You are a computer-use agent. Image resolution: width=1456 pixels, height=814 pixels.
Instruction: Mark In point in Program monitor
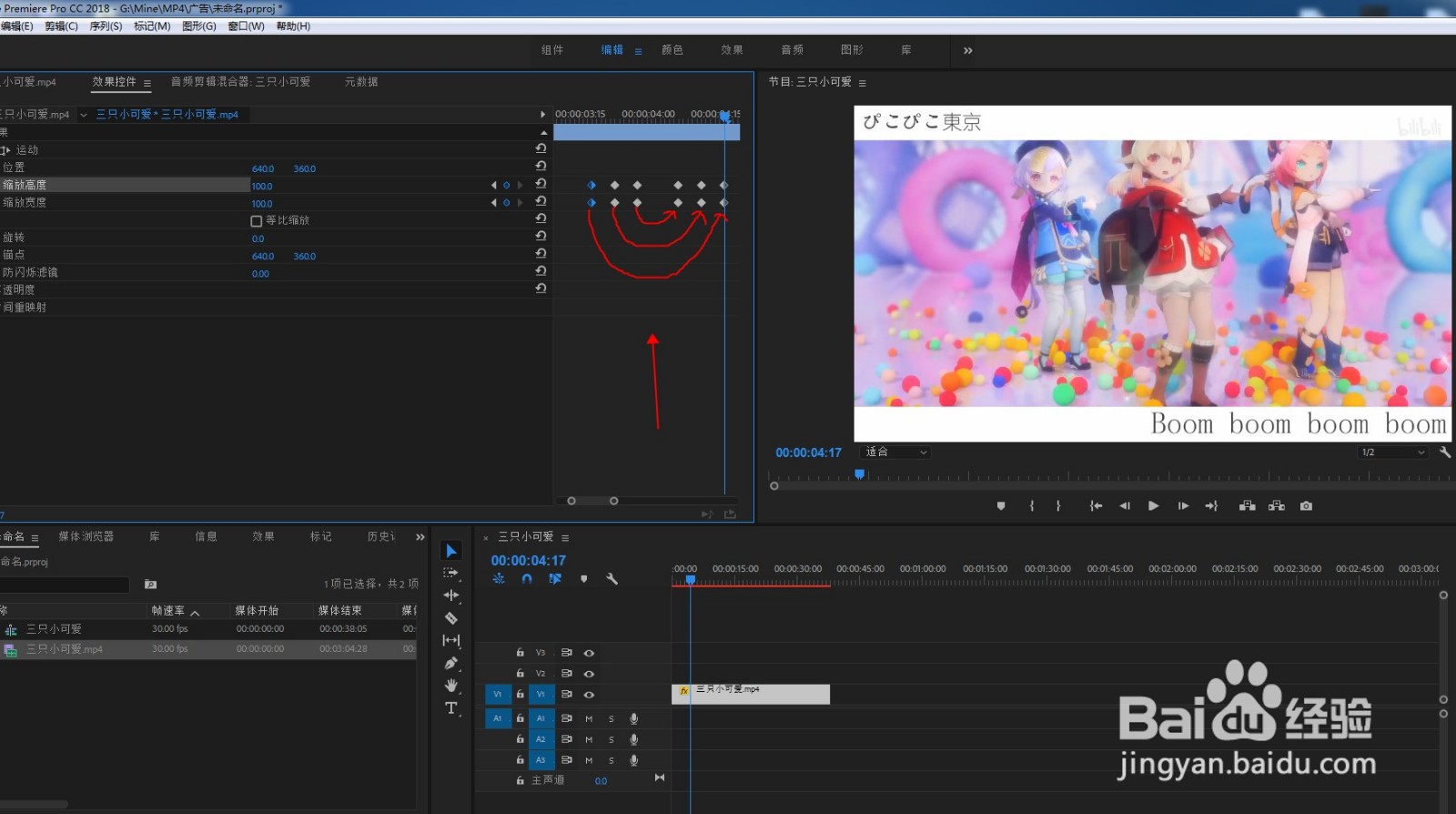pos(1031,506)
